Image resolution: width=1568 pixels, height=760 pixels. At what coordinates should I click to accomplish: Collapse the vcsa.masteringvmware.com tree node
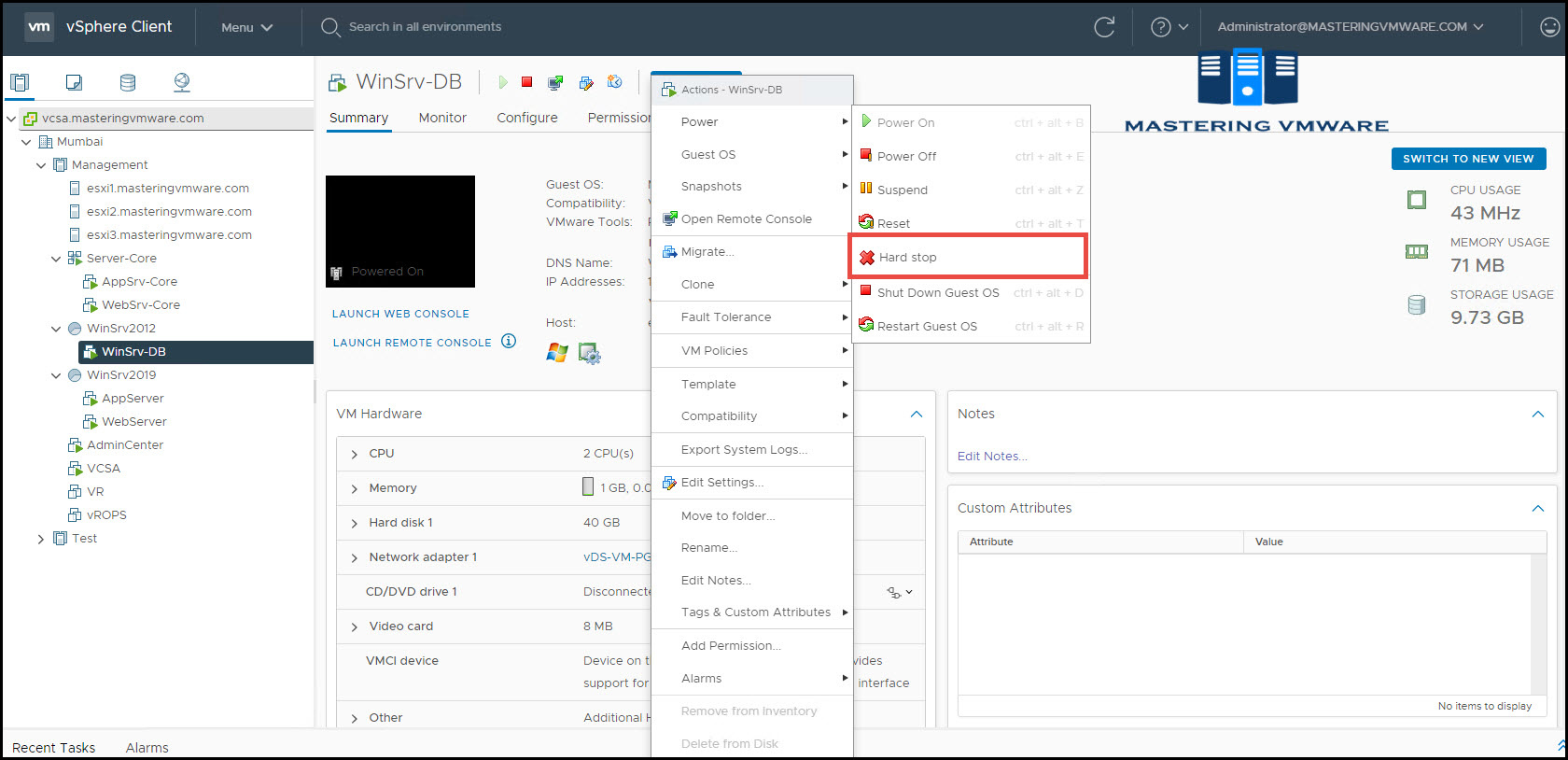(x=11, y=119)
